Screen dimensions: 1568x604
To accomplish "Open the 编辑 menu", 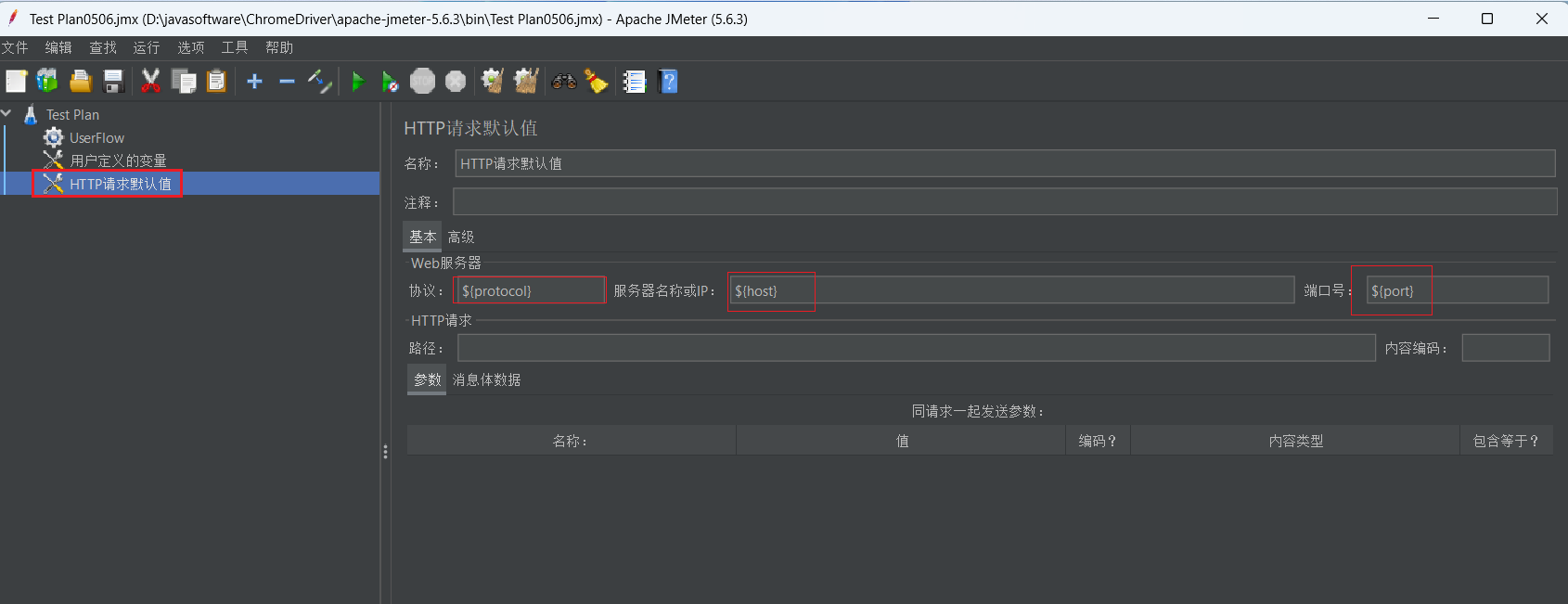I will point(58,47).
